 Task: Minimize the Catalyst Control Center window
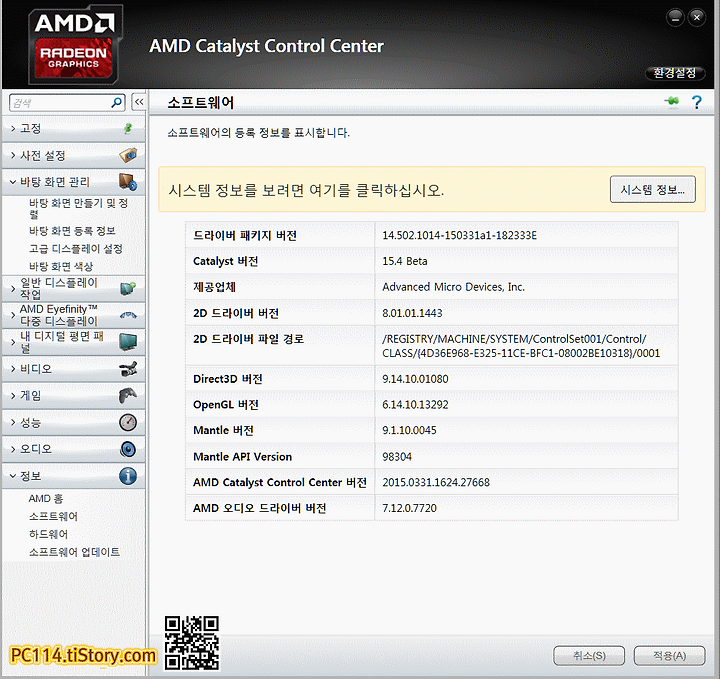click(675, 18)
